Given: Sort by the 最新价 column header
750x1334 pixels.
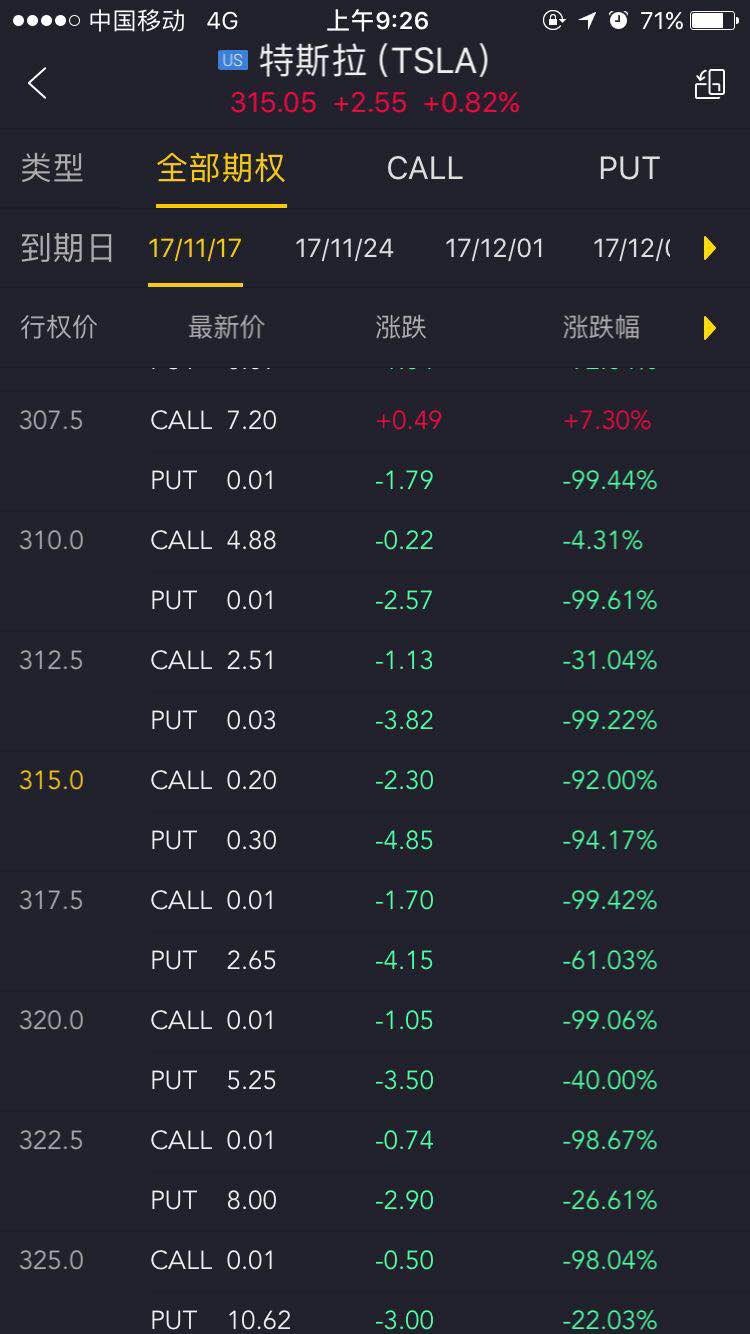Looking at the screenshot, I should click(226, 327).
